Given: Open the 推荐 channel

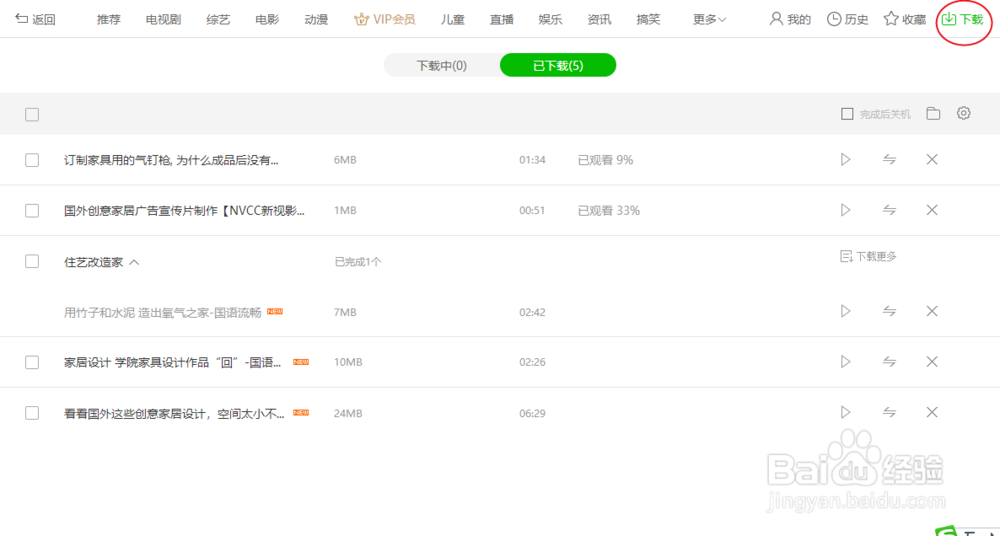Looking at the screenshot, I should [x=108, y=19].
